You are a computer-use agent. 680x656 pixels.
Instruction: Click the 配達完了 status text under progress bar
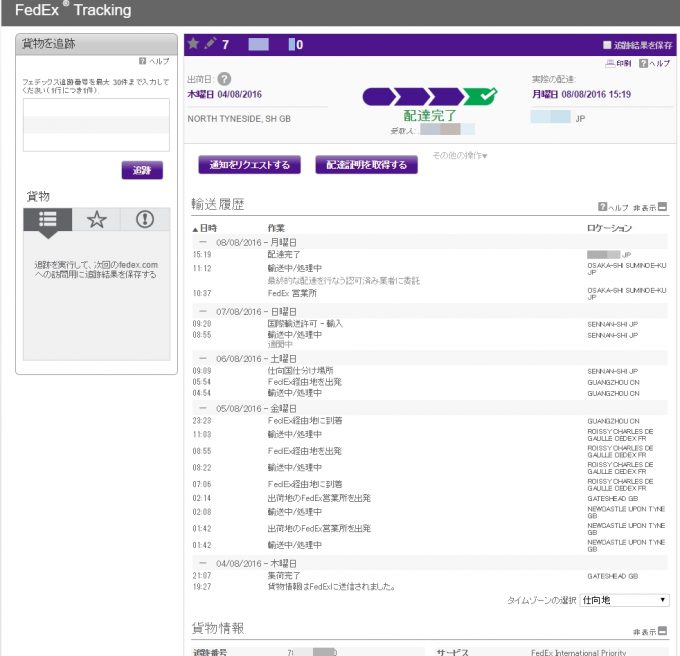[x=430, y=116]
